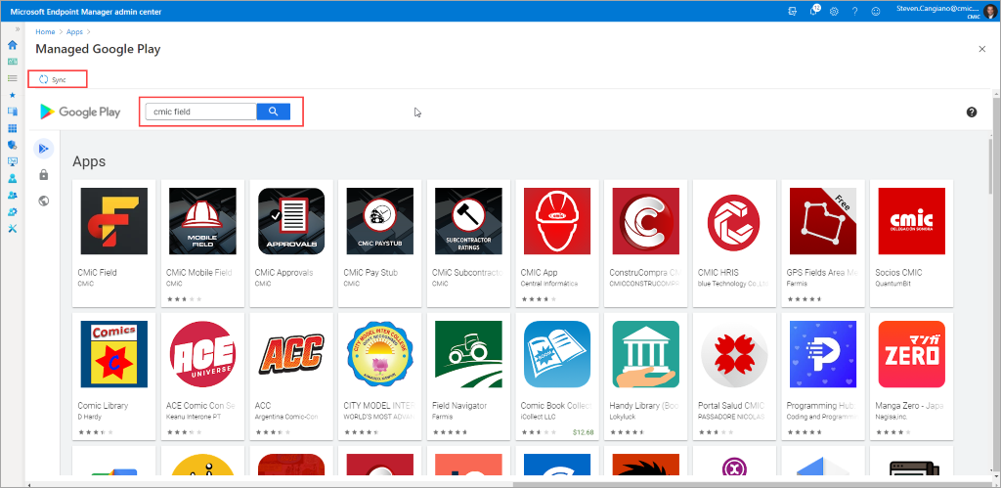Open Dashboard icon in the left navigation
This screenshot has width=1001, height=488.
click(12, 61)
